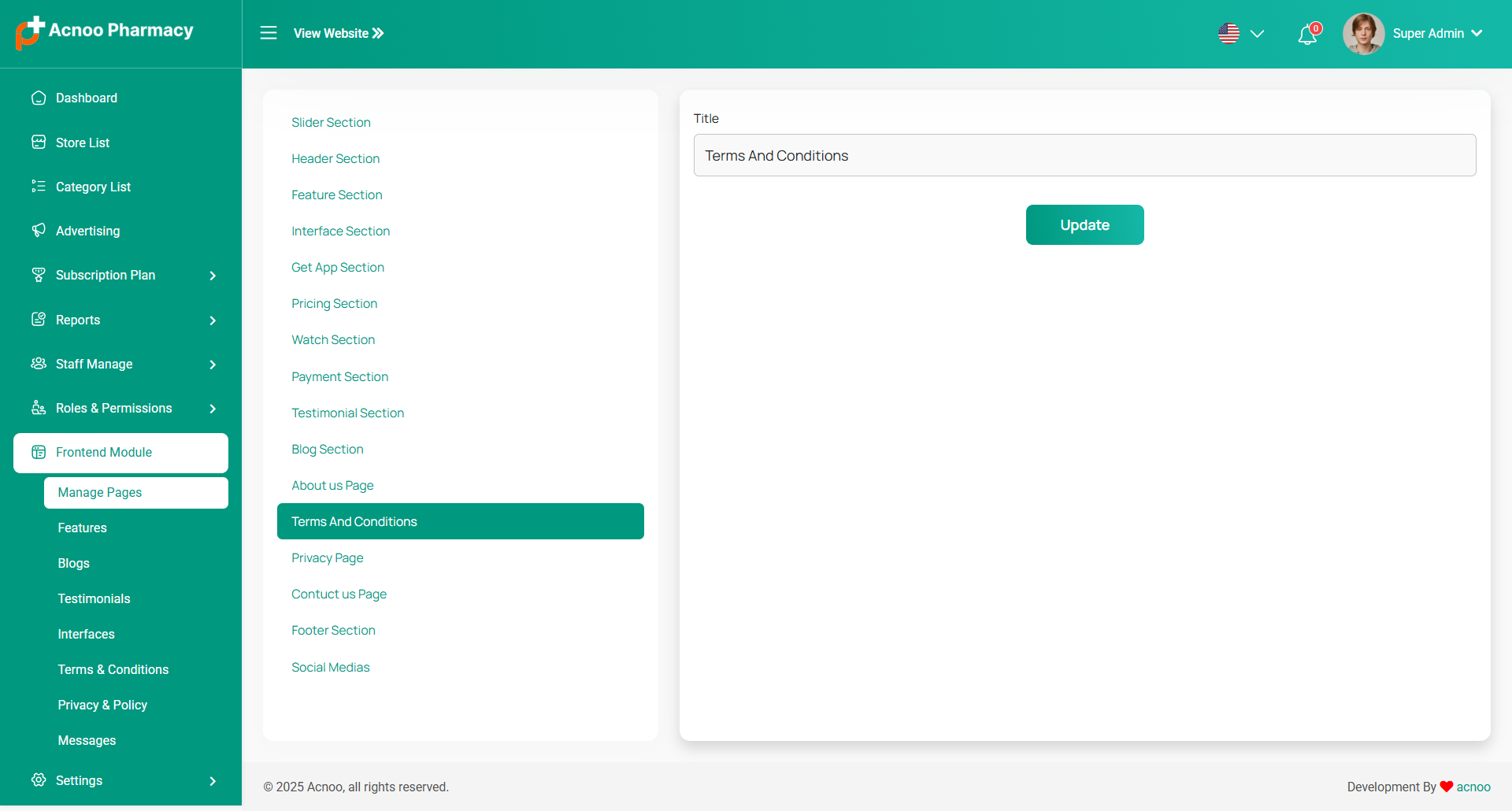Click the View Website link
The image size is (1512, 811).
tap(339, 33)
